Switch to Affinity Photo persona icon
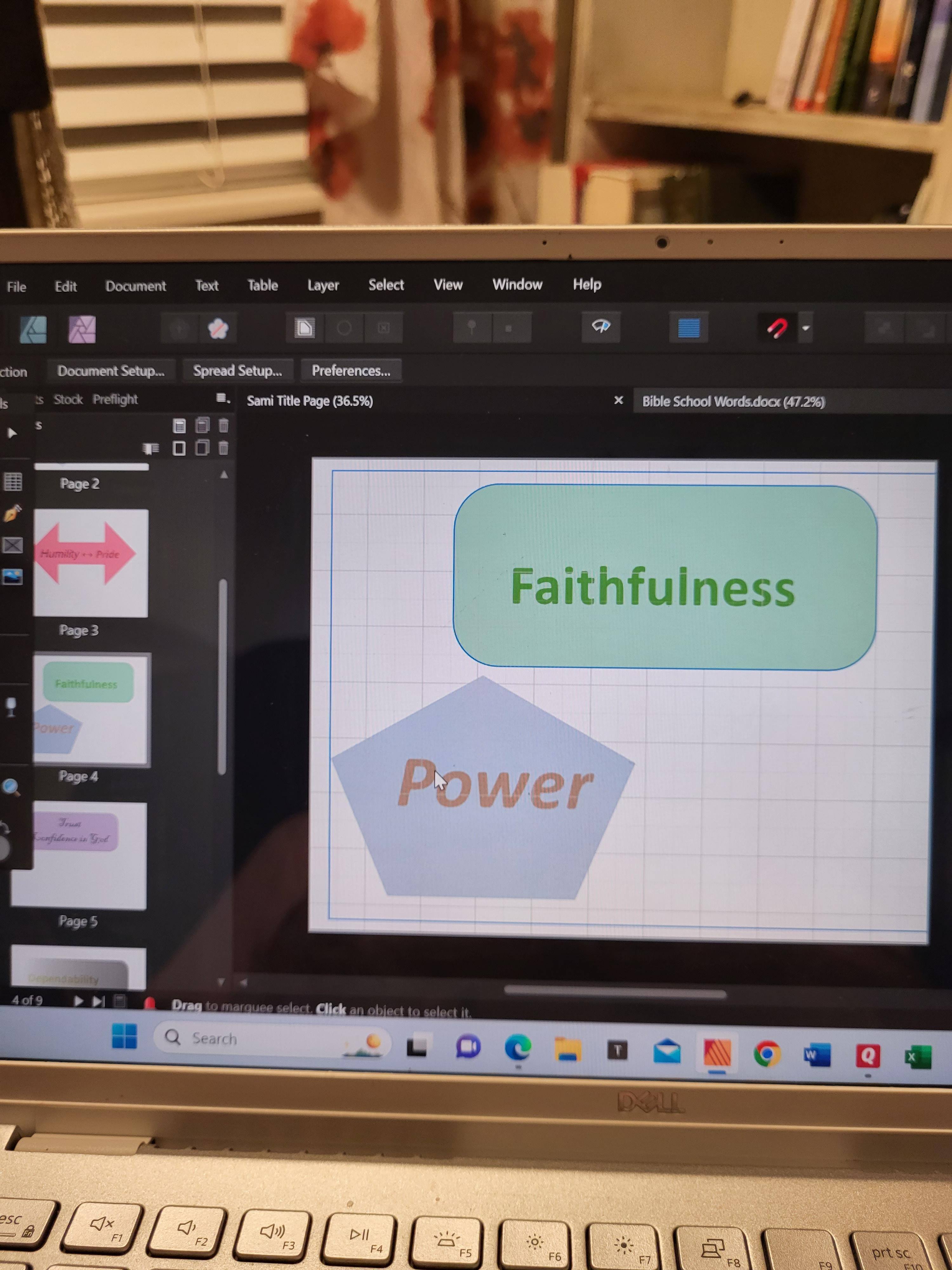The width and height of the screenshot is (952, 1270). pos(82,330)
